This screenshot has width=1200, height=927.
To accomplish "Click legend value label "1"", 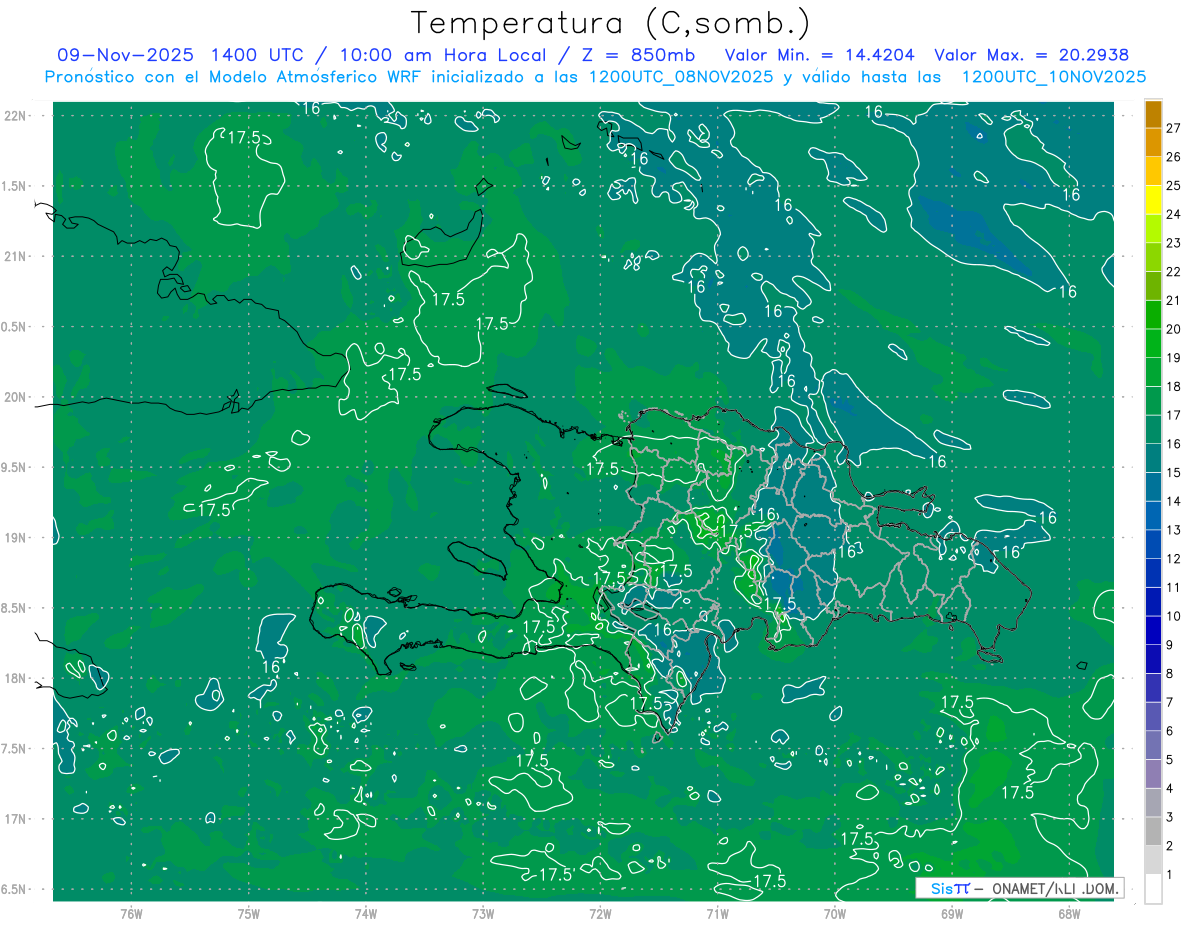I will point(1170,875).
